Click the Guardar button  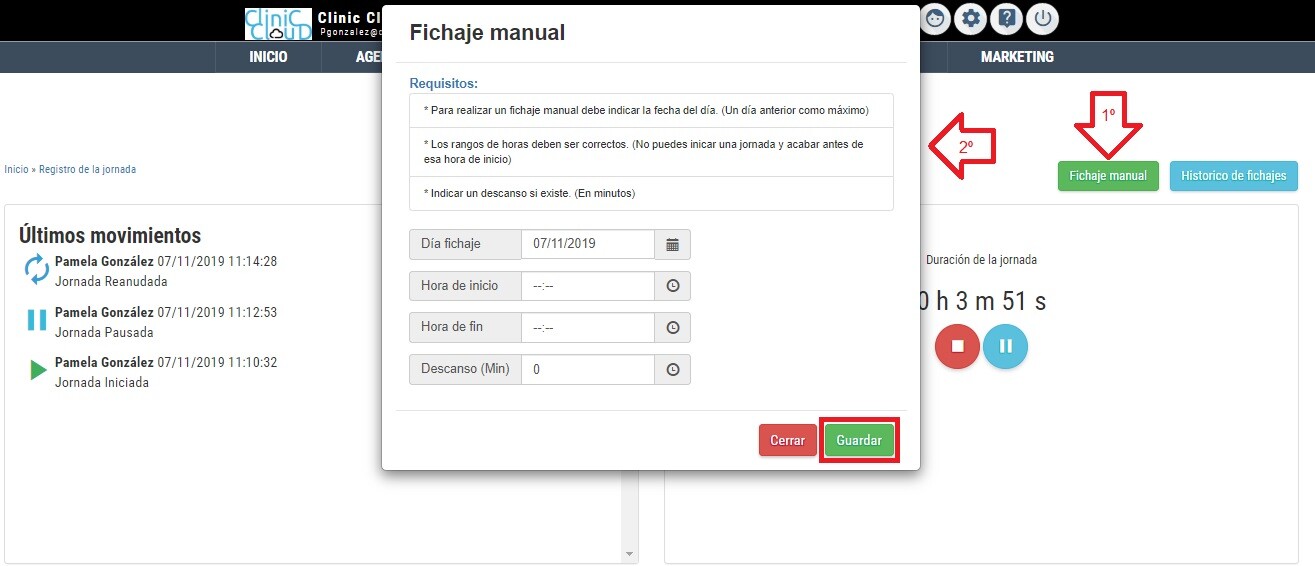[858, 441]
